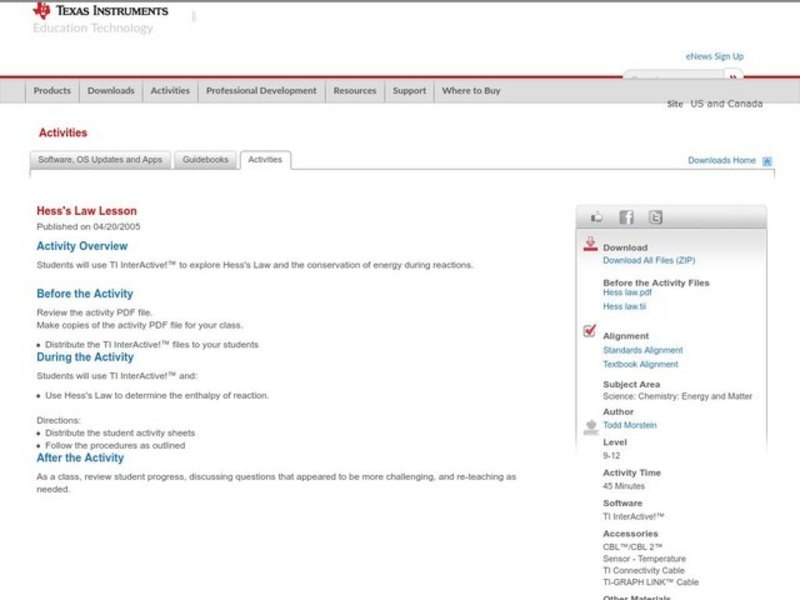Share the lesson via Twitter icon
This screenshot has width=800, height=600.
(x=655, y=217)
